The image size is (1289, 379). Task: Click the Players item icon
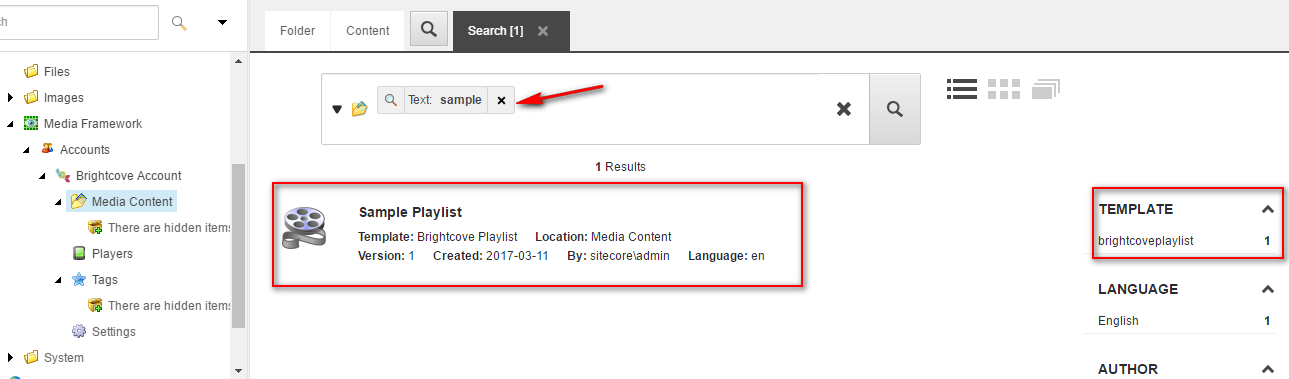(79, 254)
